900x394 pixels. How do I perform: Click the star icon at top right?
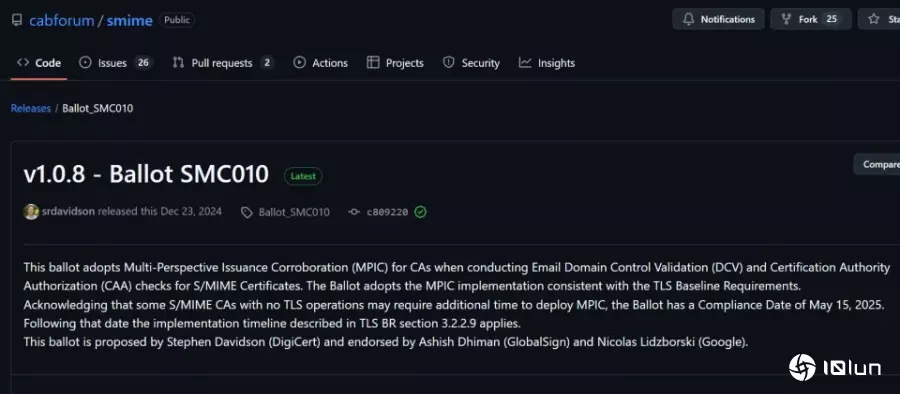click(x=874, y=20)
